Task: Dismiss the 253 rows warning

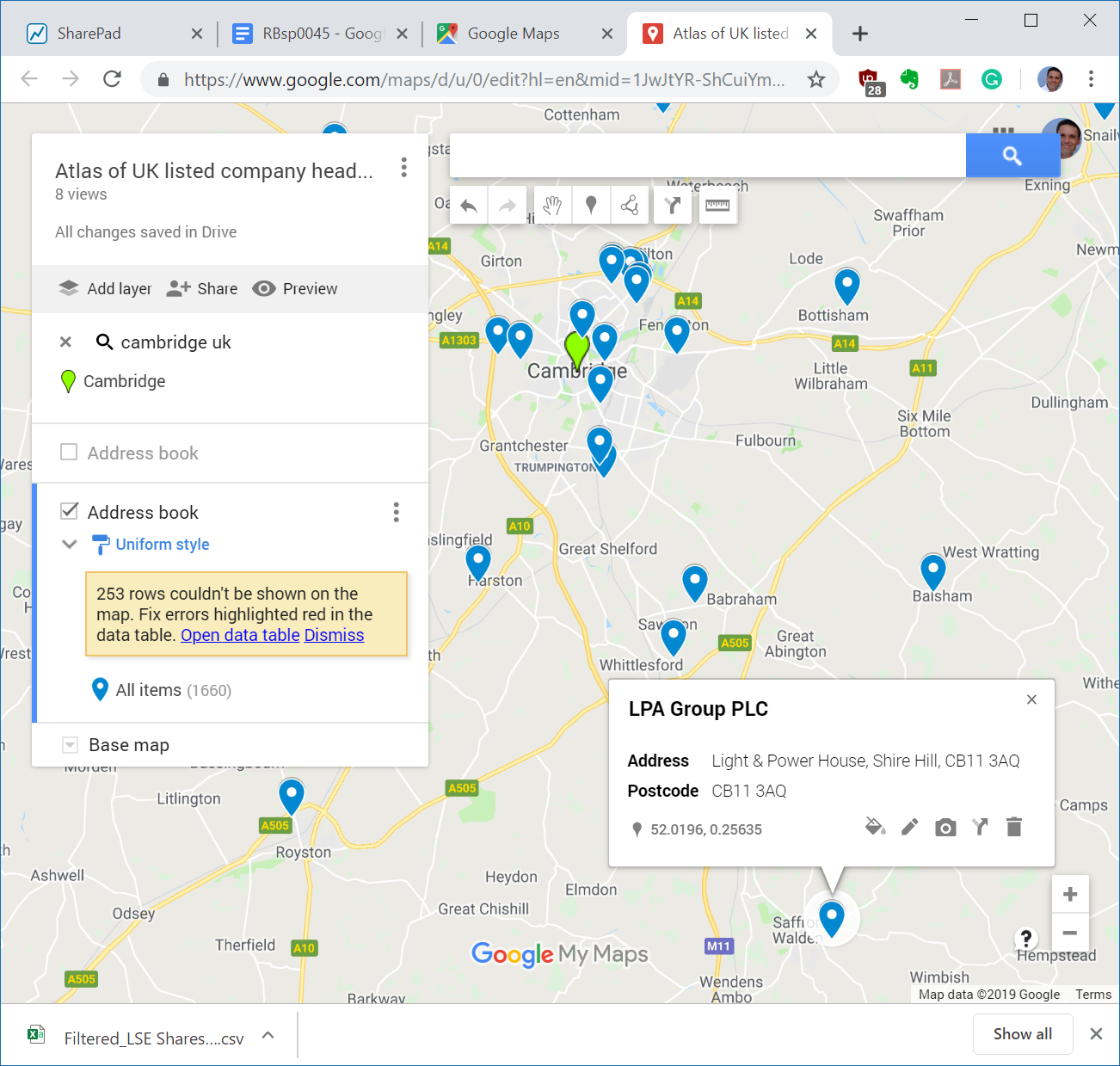Action: pyautogui.click(x=334, y=635)
